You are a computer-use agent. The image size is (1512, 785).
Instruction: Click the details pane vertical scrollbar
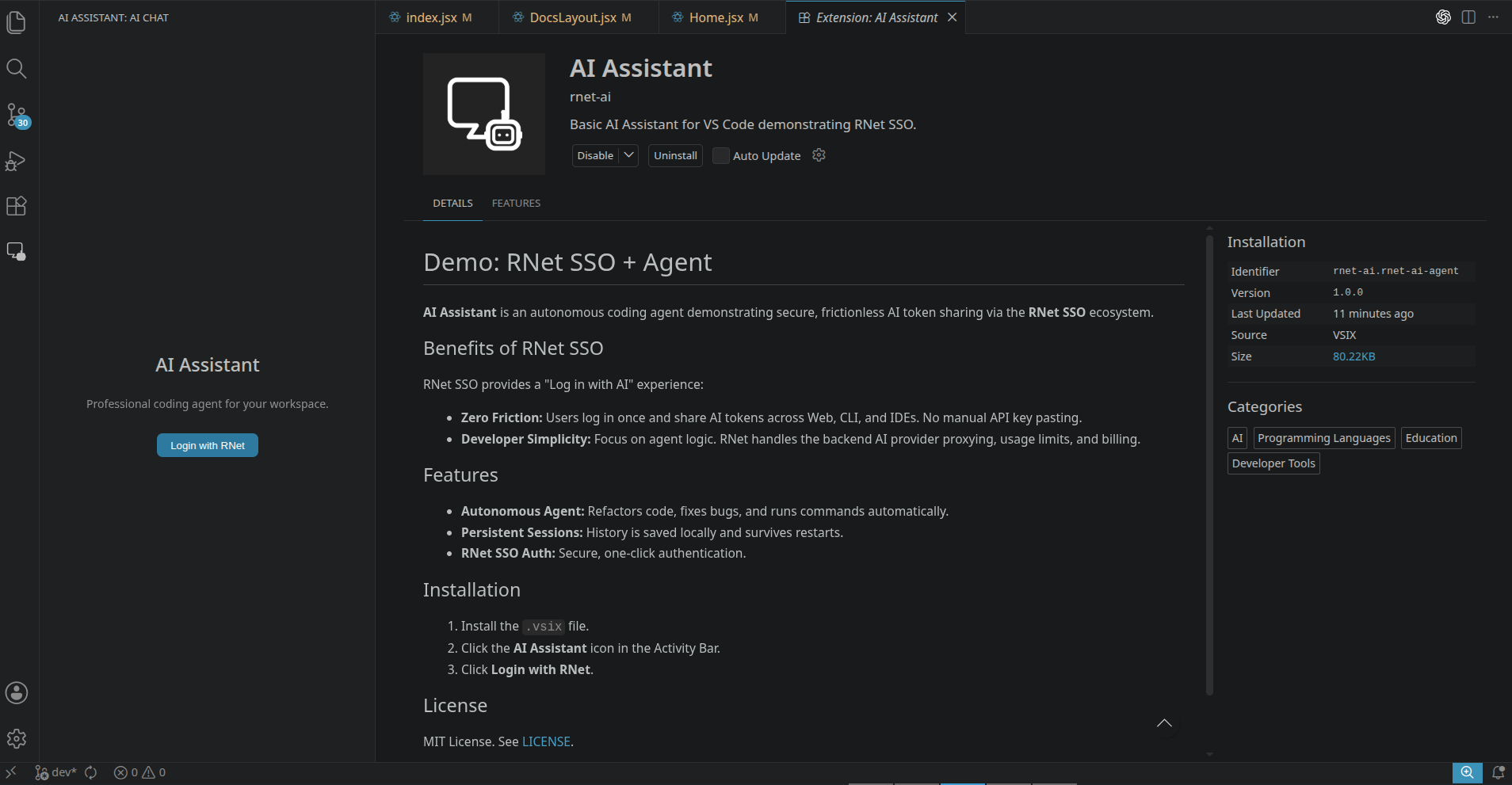1209,463
